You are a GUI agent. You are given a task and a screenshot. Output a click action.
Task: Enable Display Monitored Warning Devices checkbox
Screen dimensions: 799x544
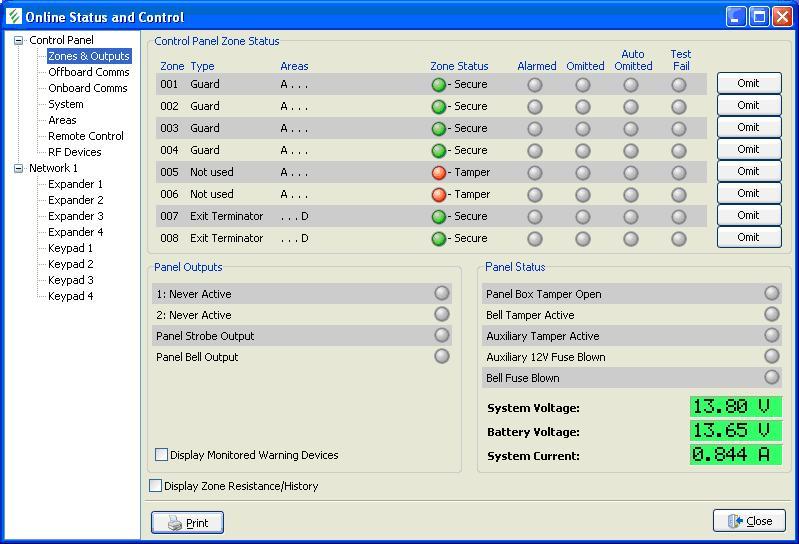click(x=161, y=455)
